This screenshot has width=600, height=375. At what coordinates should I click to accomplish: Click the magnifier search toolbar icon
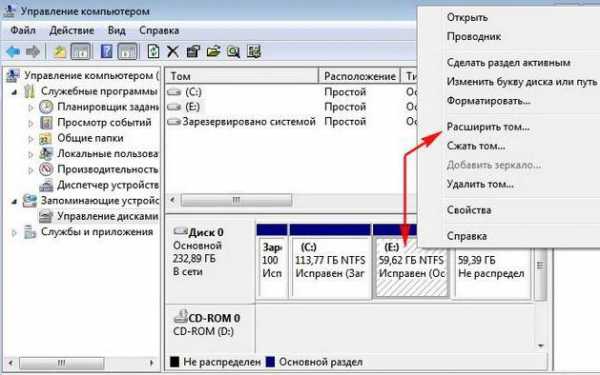[x=233, y=51]
